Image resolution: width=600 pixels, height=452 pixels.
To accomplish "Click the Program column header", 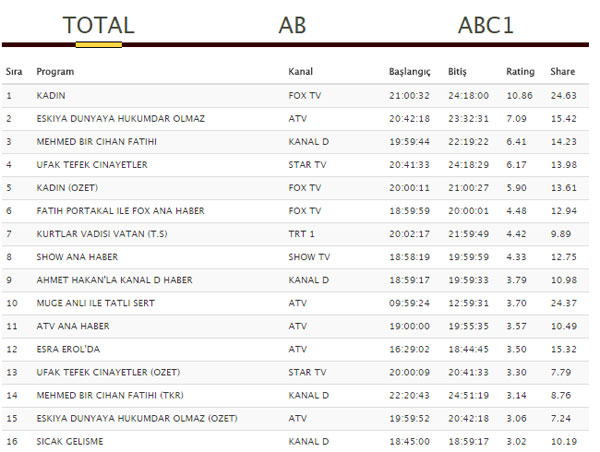I will (55, 72).
